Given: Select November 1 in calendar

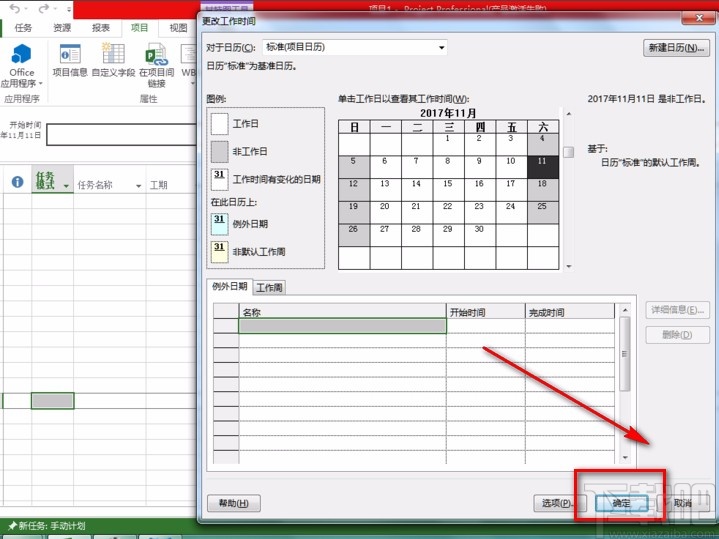Looking at the screenshot, I should point(448,144).
